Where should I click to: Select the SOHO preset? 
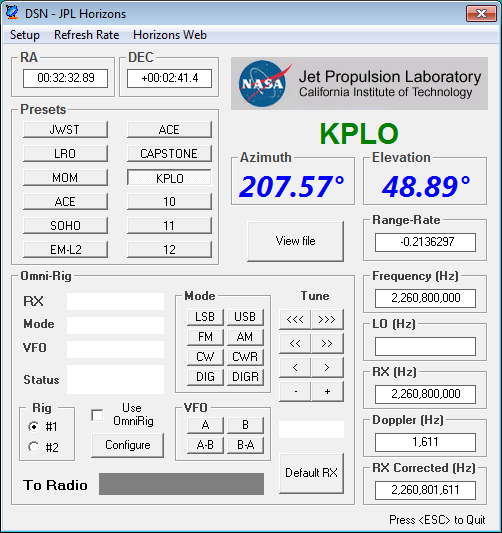coord(65,226)
